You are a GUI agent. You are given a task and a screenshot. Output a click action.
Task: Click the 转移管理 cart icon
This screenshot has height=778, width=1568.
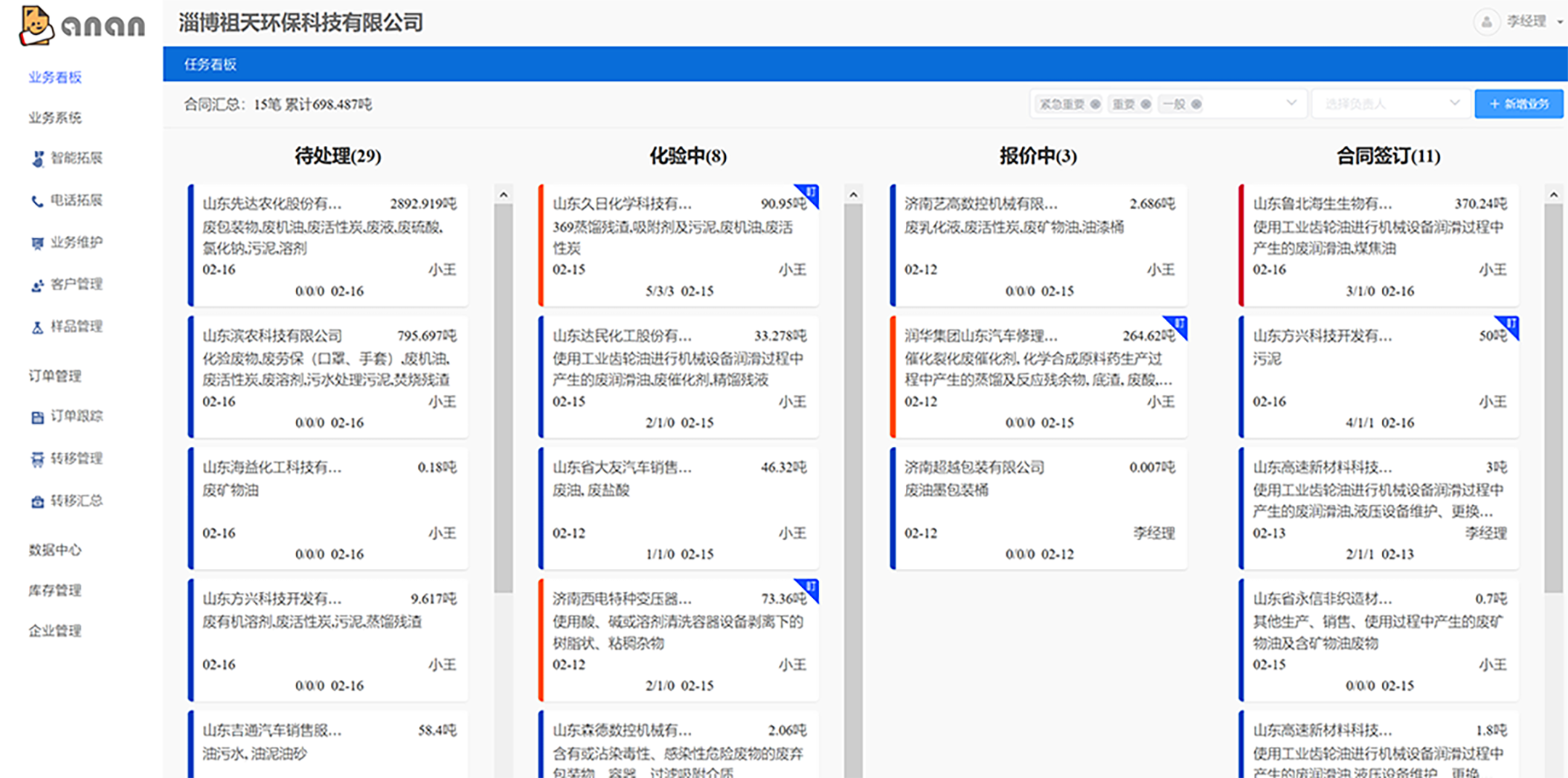[38, 459]
